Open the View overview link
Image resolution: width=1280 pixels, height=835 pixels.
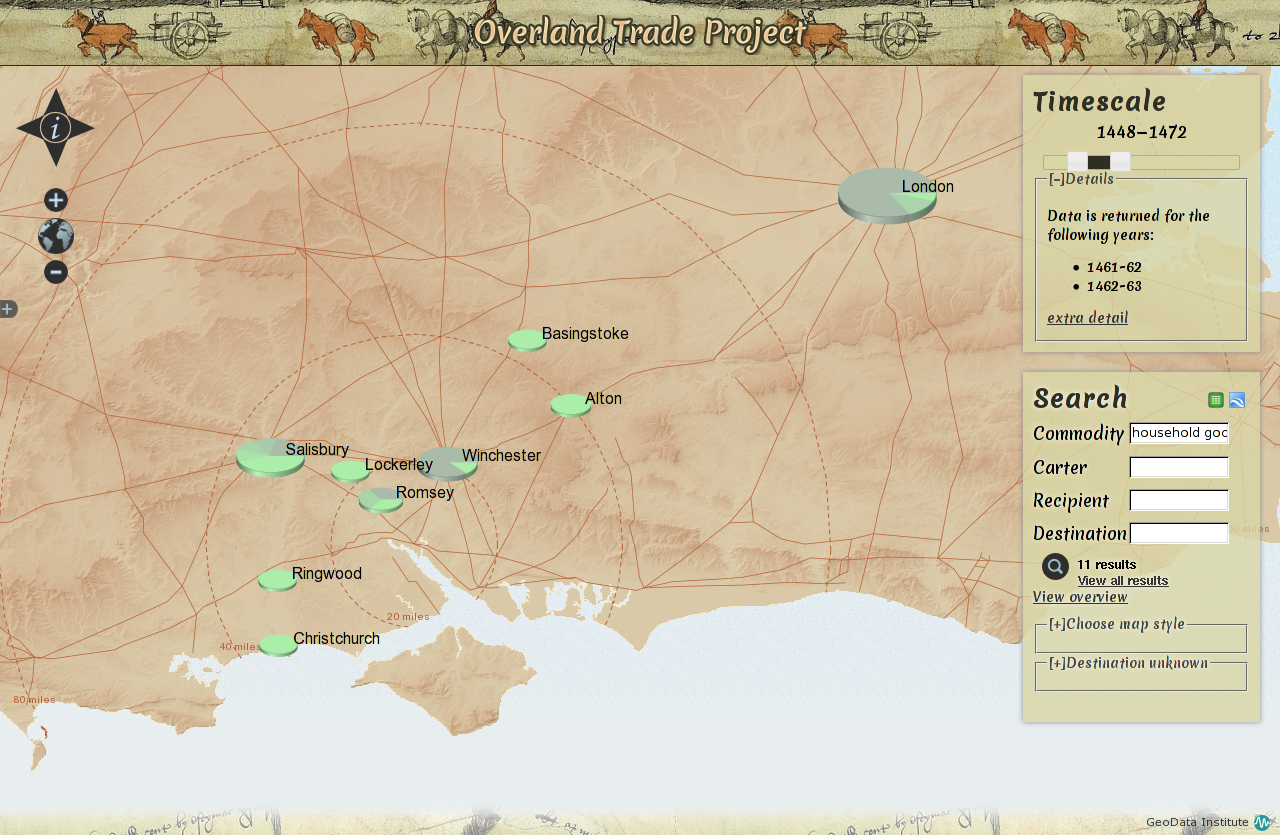(x=1080, y=597)
